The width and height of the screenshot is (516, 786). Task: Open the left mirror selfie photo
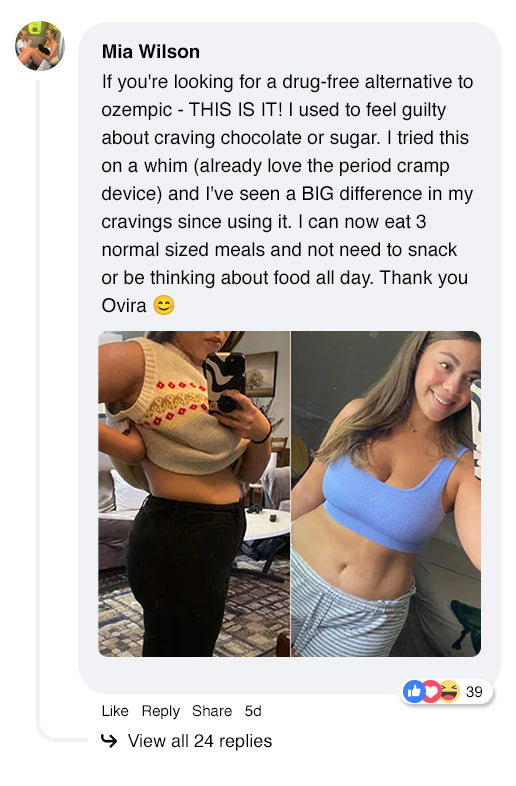[194, 494]
